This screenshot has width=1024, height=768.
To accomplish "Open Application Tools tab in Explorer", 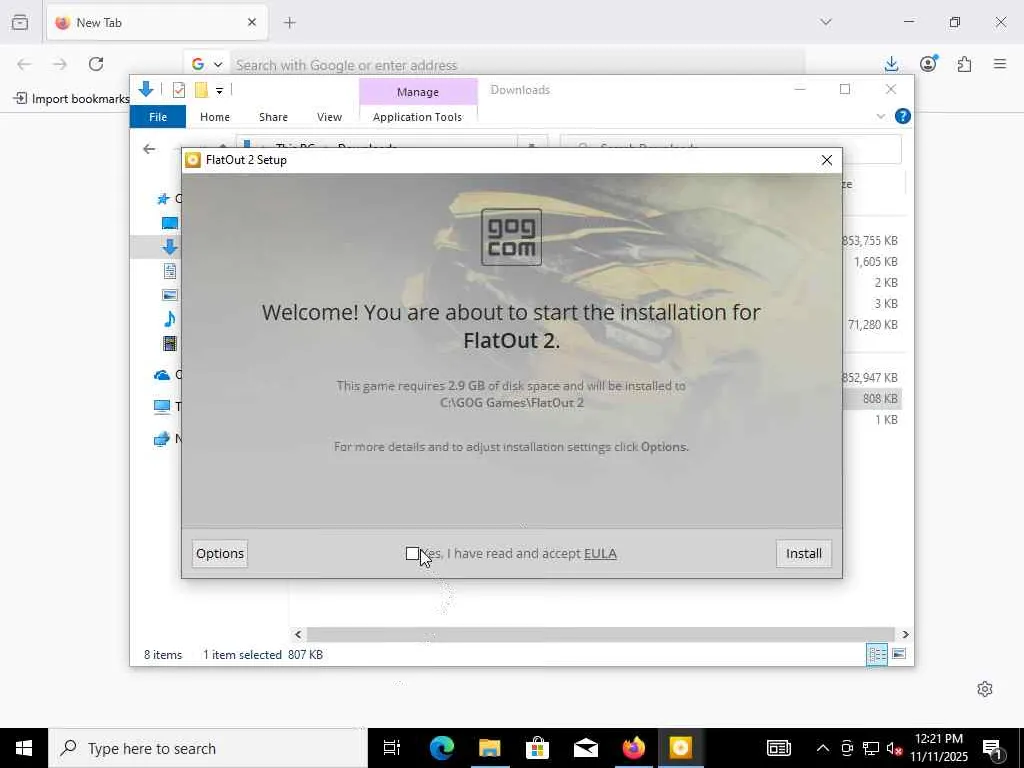I will (x=417, y=117).
